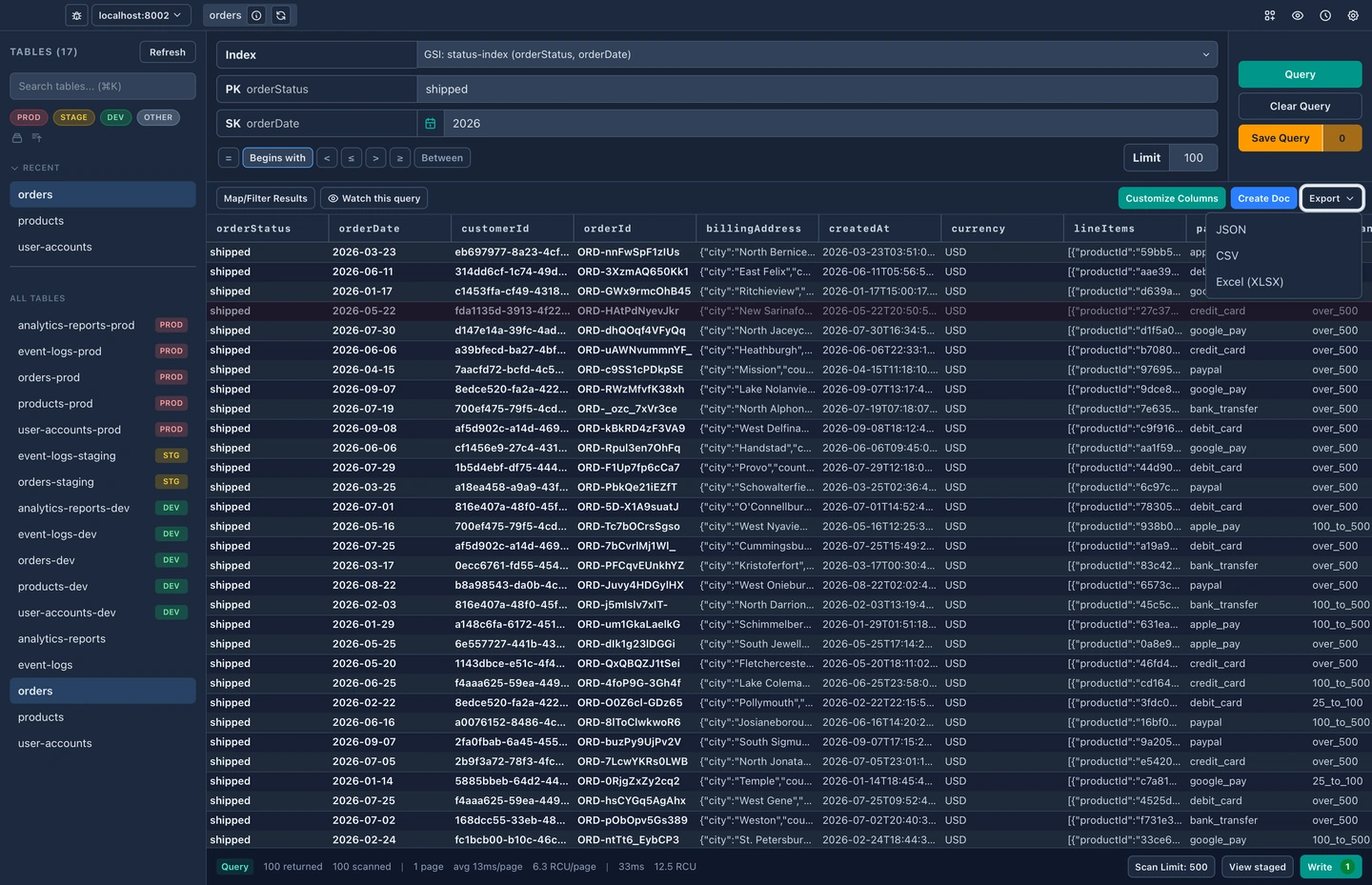Open saved queries count button showing 0
Image resolution: width=1372 pixels, height=885 pixels.
pyautogui.click(x=1342, y=138)
